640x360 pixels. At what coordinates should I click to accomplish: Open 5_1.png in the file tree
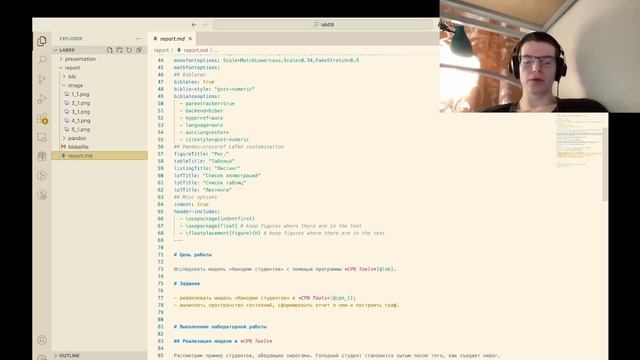(80, 129)
